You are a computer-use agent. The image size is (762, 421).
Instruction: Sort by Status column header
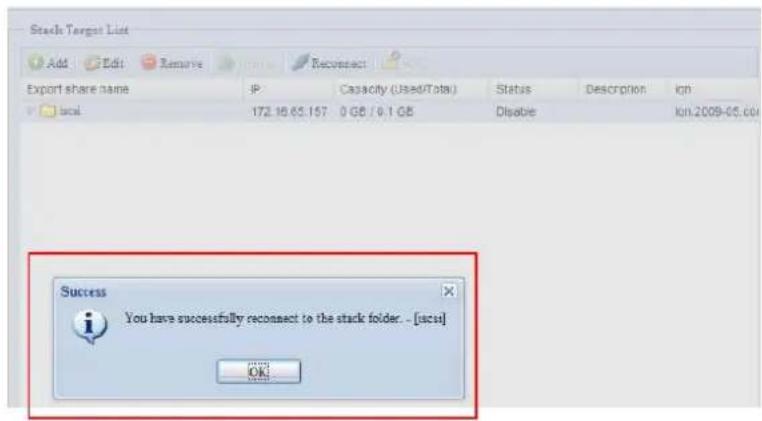(513, 89)
